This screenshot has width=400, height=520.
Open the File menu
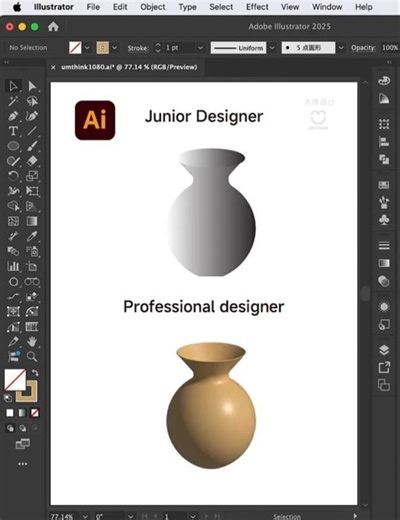tap(93, 7)
